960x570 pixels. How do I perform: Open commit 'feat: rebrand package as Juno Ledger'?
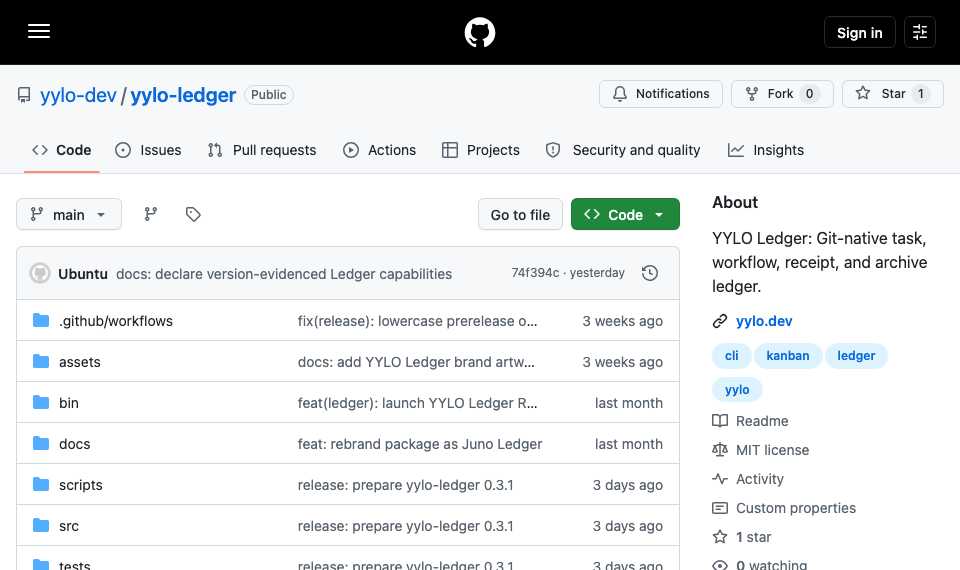[x=420, y=444]
